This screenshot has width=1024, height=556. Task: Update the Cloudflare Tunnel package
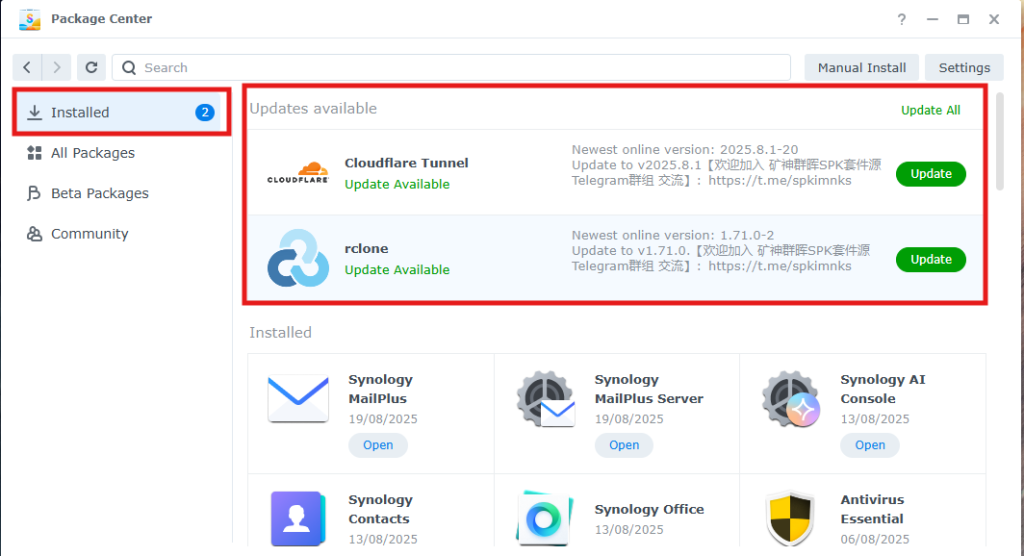click(x=931, y=174)
